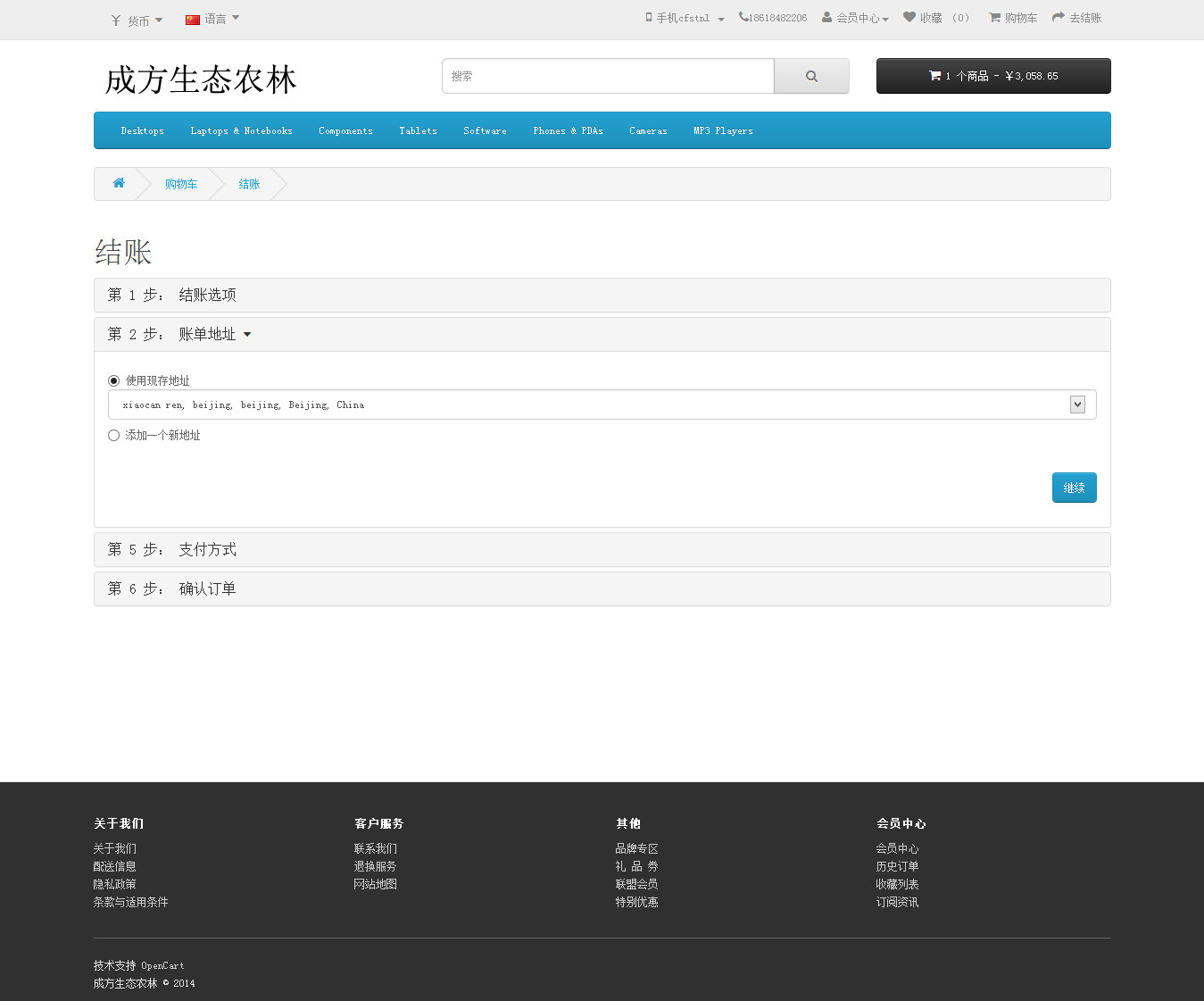1204x1001 pixels.
Task: Choose 添加一个新地址 radio option
Action: 113,435
